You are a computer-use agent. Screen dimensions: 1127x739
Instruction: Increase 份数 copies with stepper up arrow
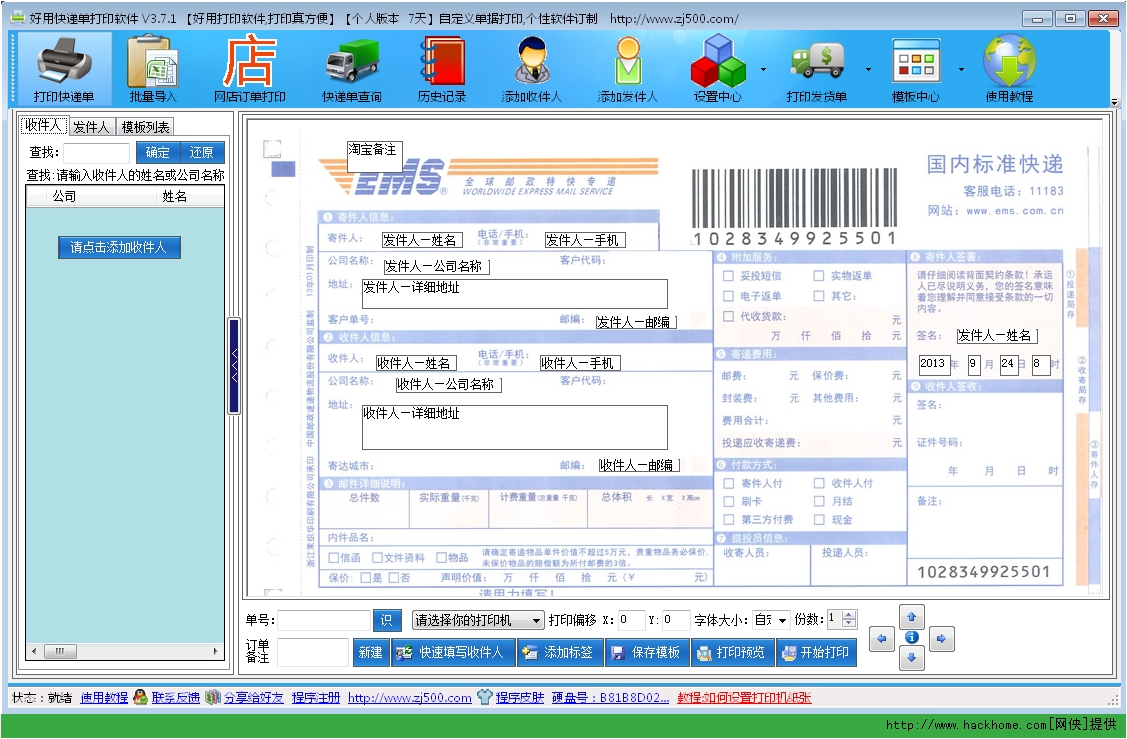(x=850, y=615)
